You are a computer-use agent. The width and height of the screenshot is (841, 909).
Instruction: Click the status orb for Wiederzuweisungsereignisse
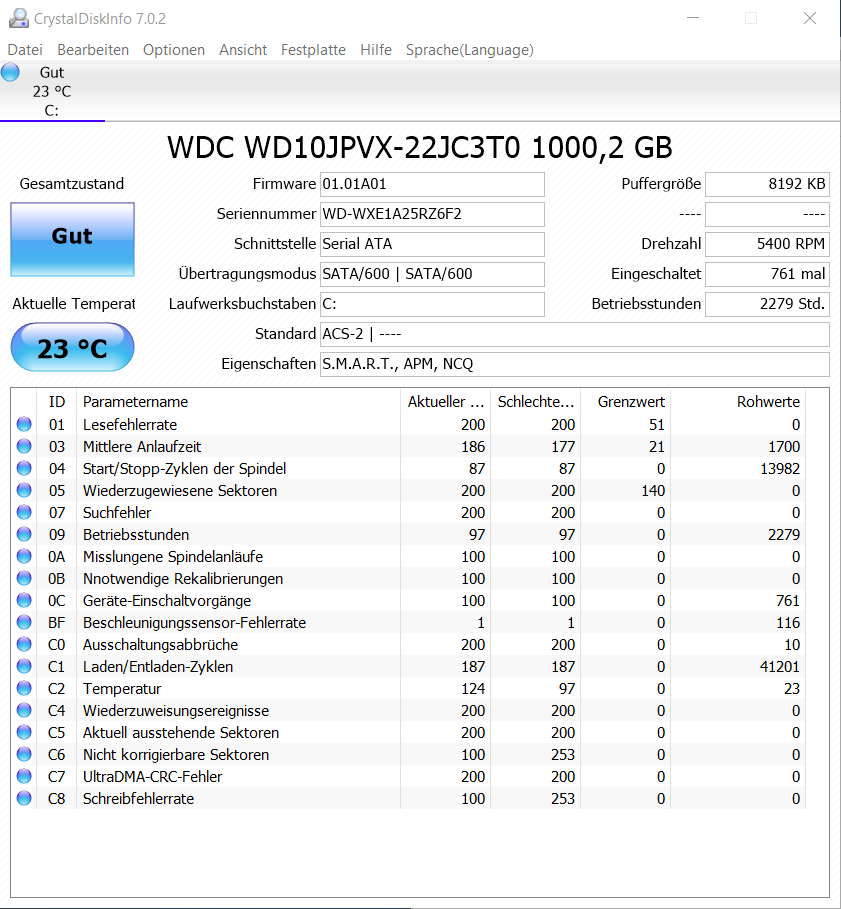coord(24,711)
